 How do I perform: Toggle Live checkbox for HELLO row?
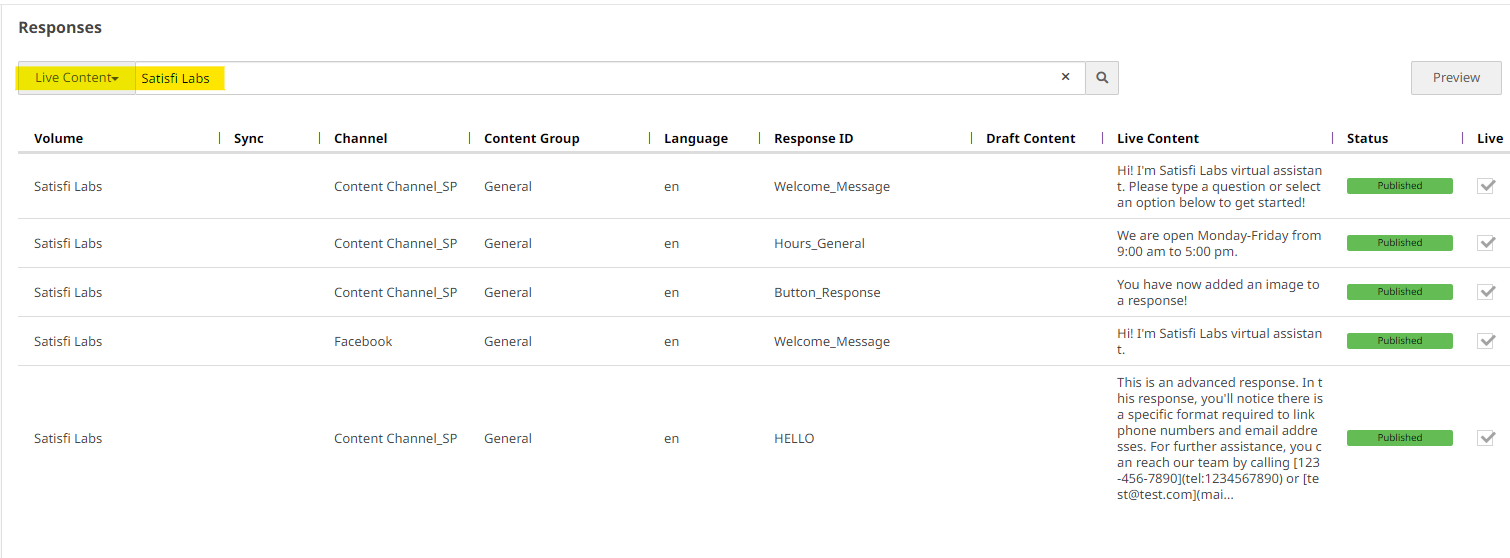click(1486, 438)
